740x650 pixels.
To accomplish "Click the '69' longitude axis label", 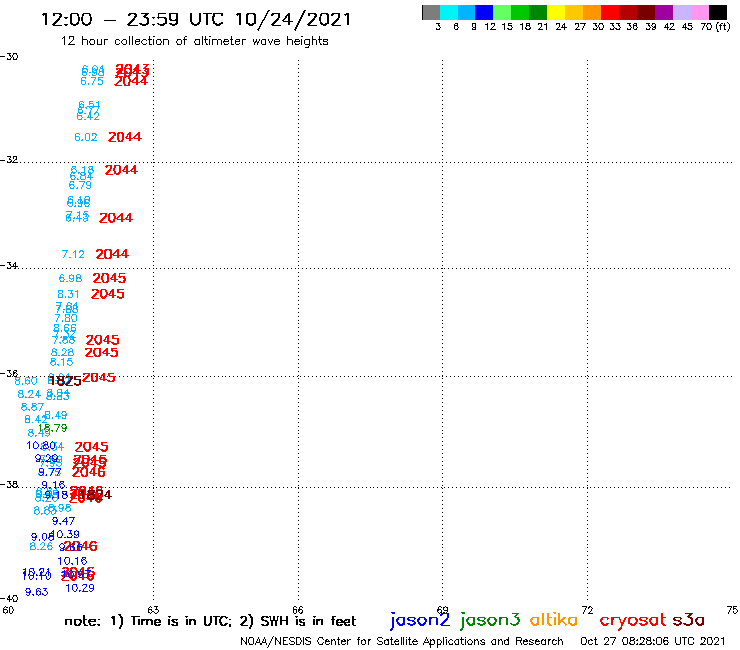I will tap(442, 610).
